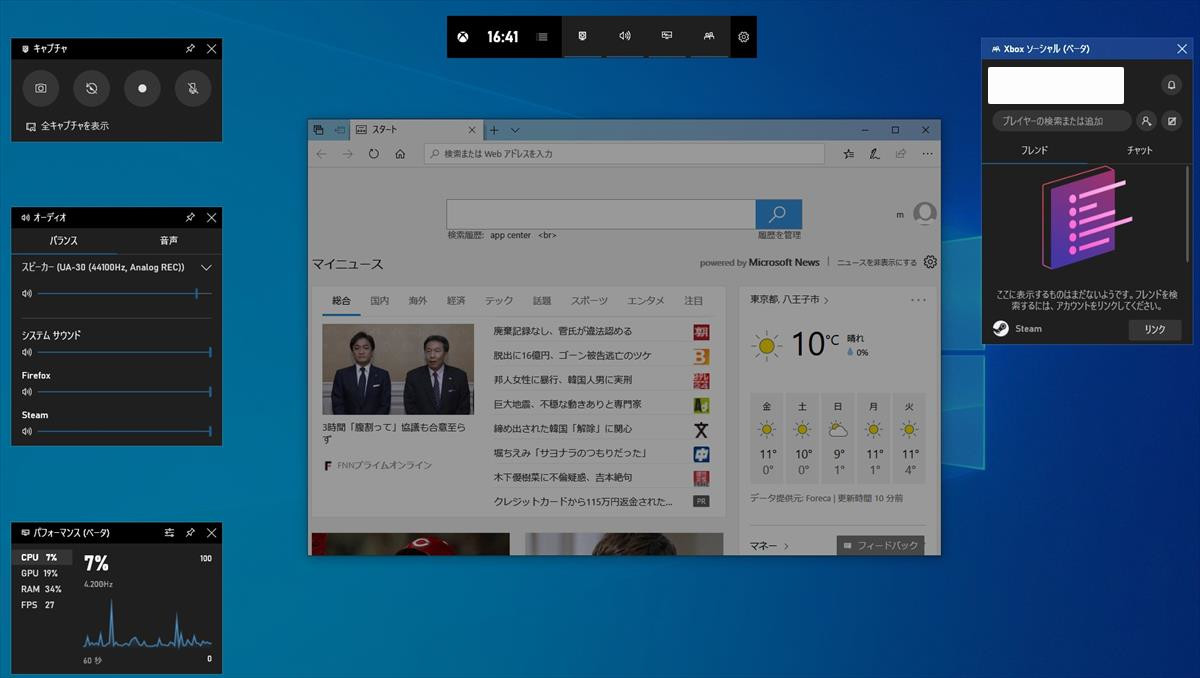Take a screenshot with the camera icon
The height and width of the screenshot is (678, 1200).
coord(41,88)
